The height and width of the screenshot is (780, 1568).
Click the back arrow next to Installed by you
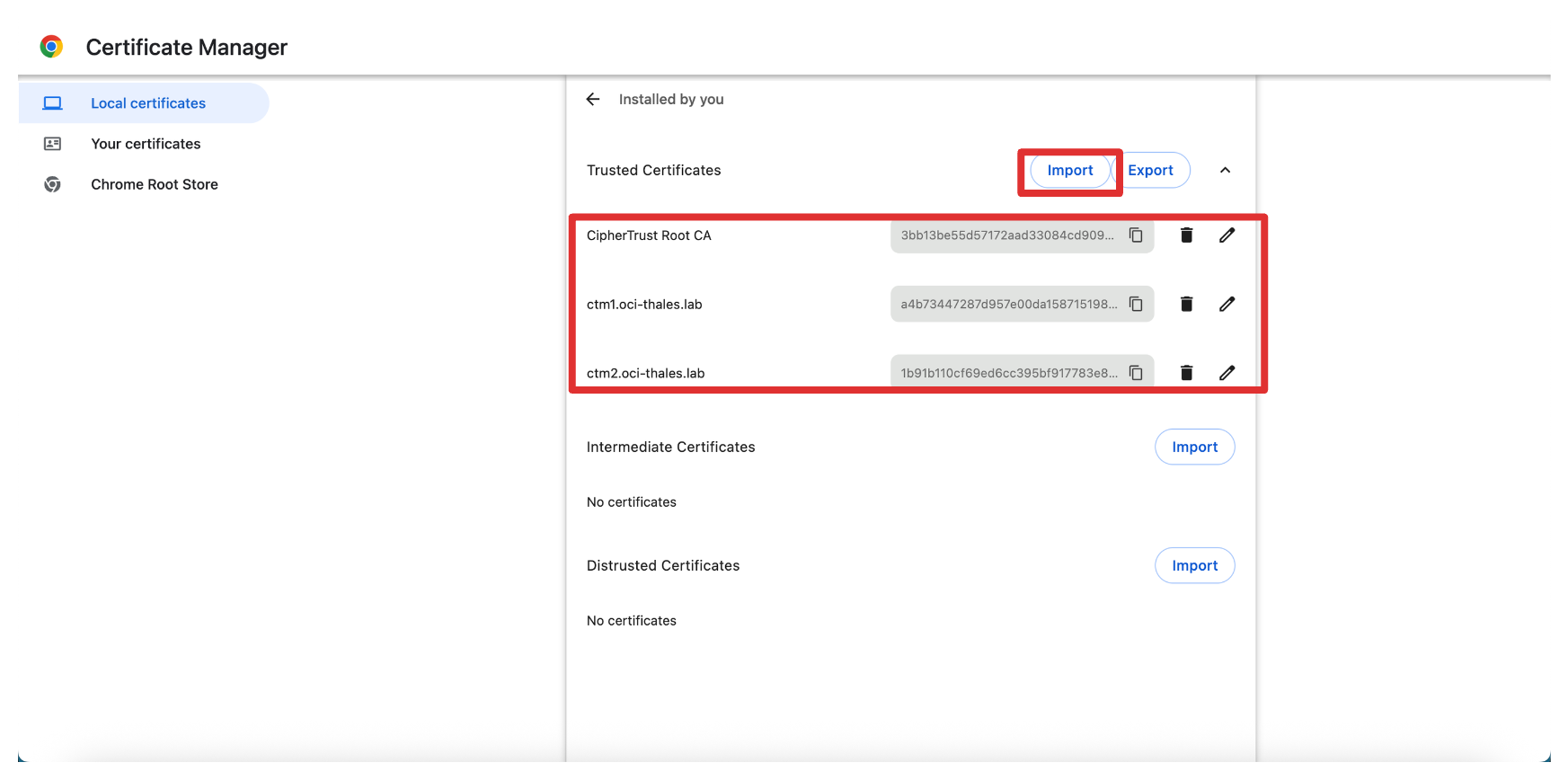(x=593, y=100)
